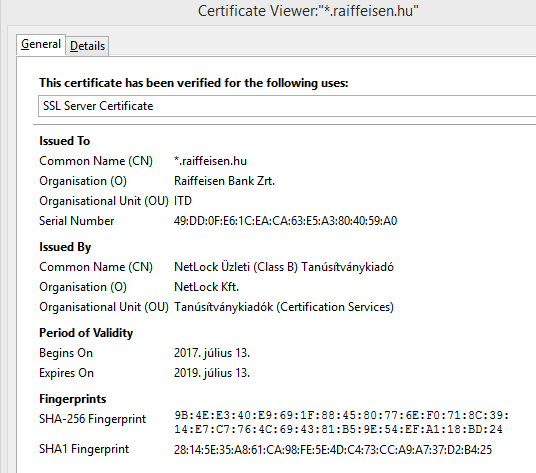This screenshot has width=536, height=473.
Task: Click the Begins On label
Action: 66,353
